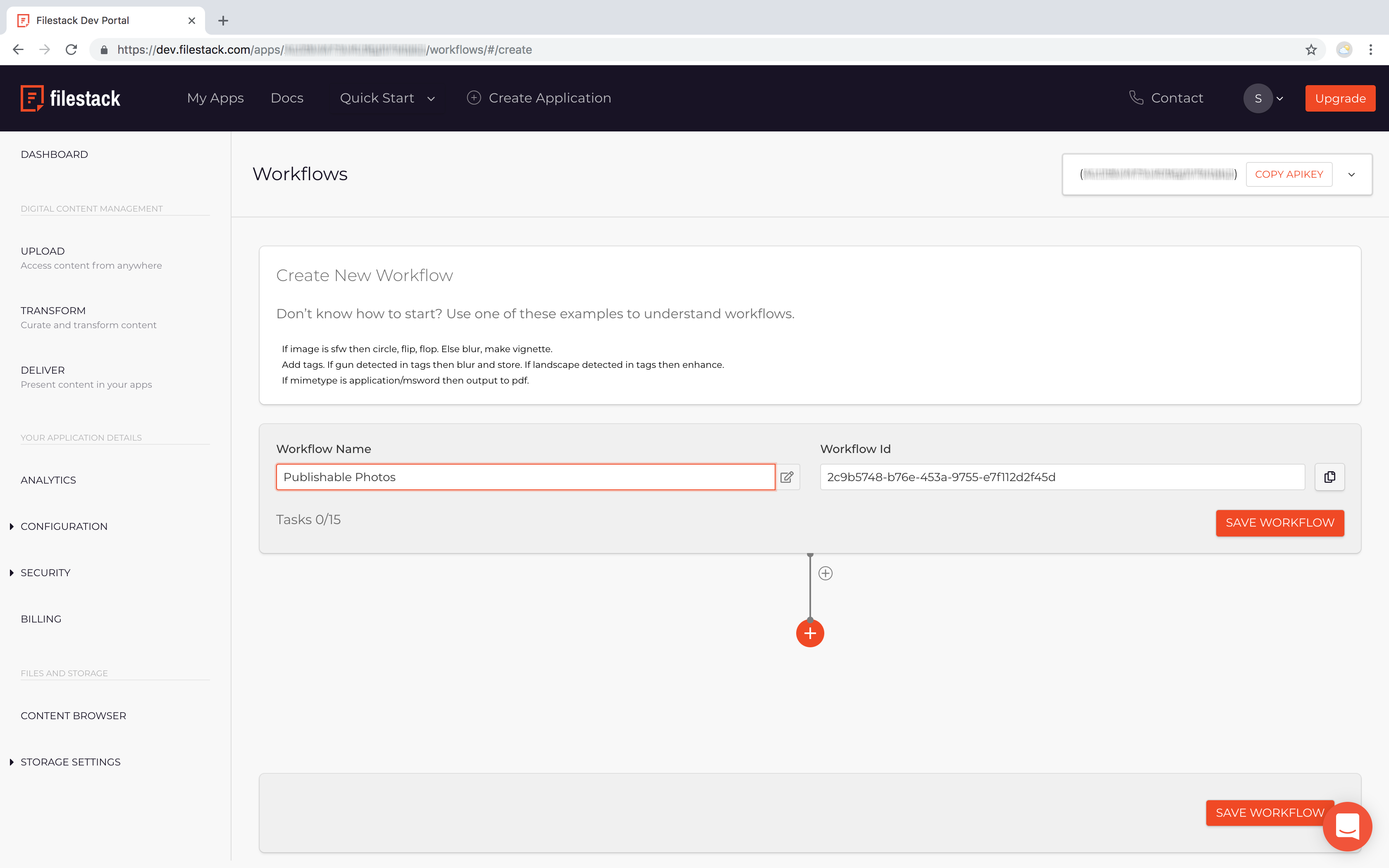Click the Upgrade button

pos(1340,98)
